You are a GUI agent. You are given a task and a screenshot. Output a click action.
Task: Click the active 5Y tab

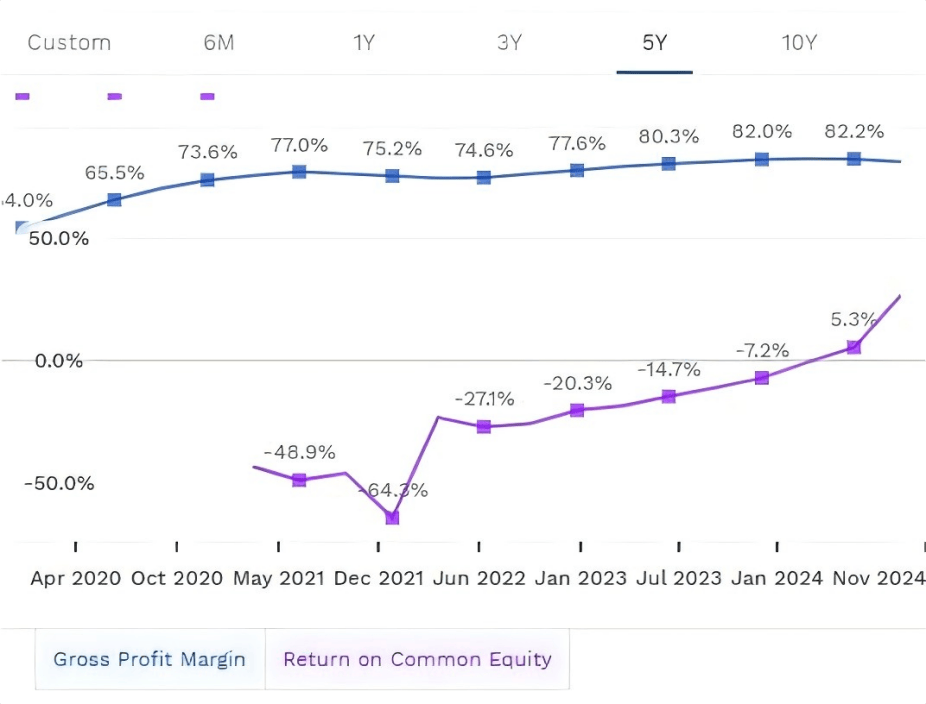[654, 43]
